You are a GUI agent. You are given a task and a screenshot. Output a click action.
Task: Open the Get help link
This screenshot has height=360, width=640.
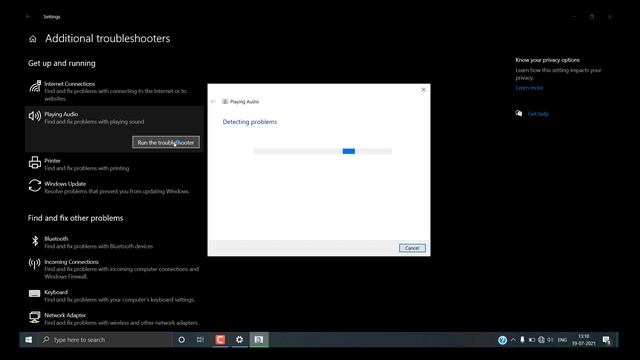coord(538,114)
